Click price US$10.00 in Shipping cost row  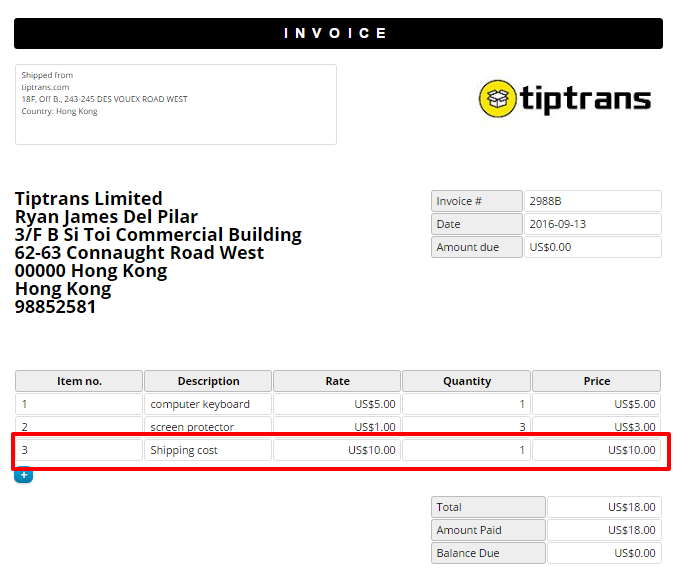tap(596, 450)
